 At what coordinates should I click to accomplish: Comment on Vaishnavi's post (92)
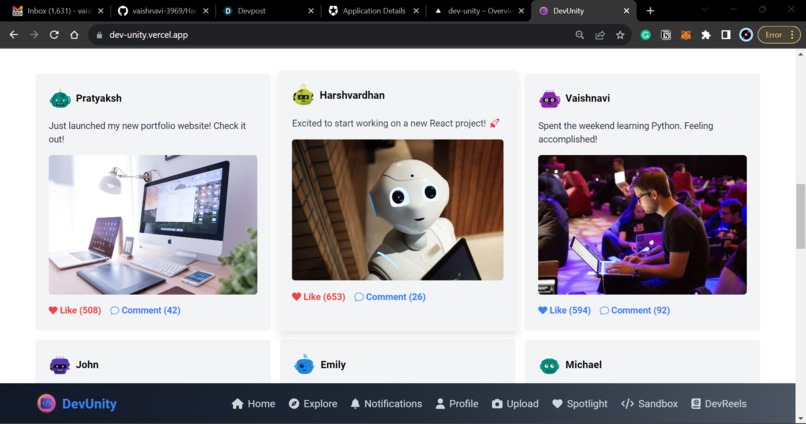(x=635, y=310)
